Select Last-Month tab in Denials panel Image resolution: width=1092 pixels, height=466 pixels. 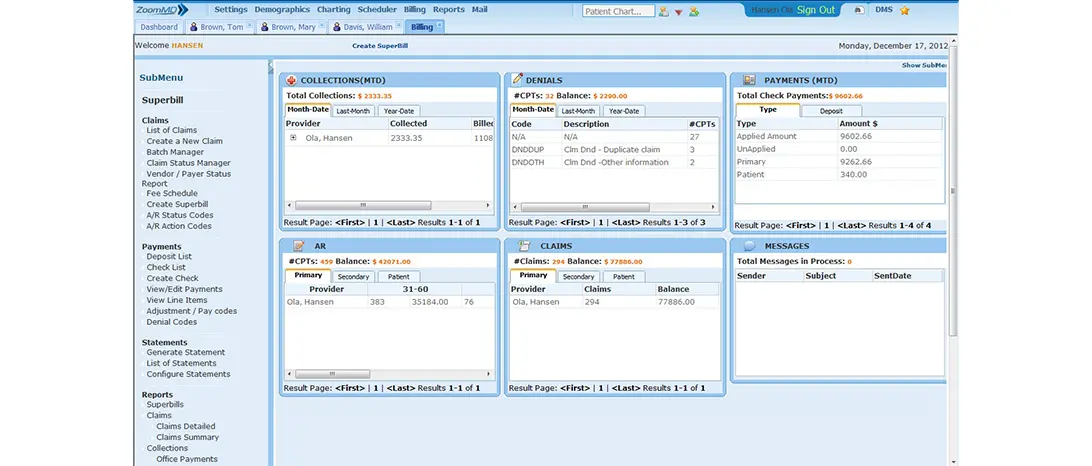coord(578,111)
